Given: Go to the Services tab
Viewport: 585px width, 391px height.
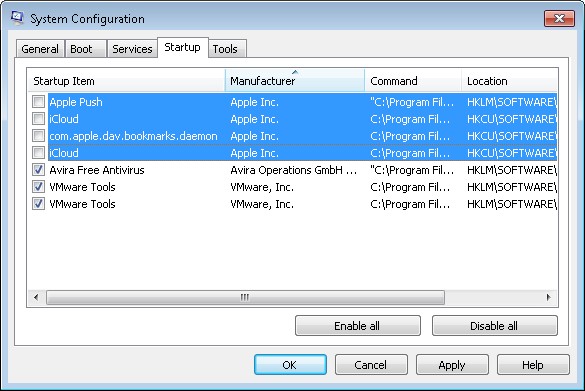Looking at the screenshot, I should tap(132, 49).
